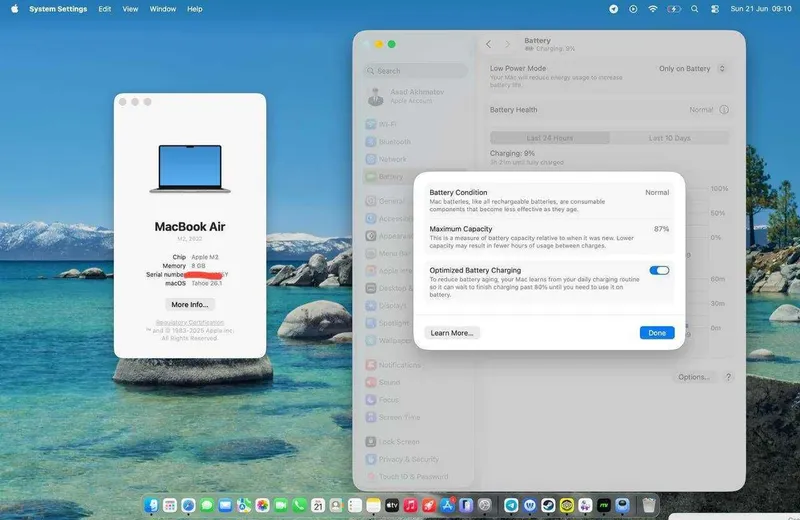
Task: Go back with the left chevron in Settings
Action: (488, 44)
